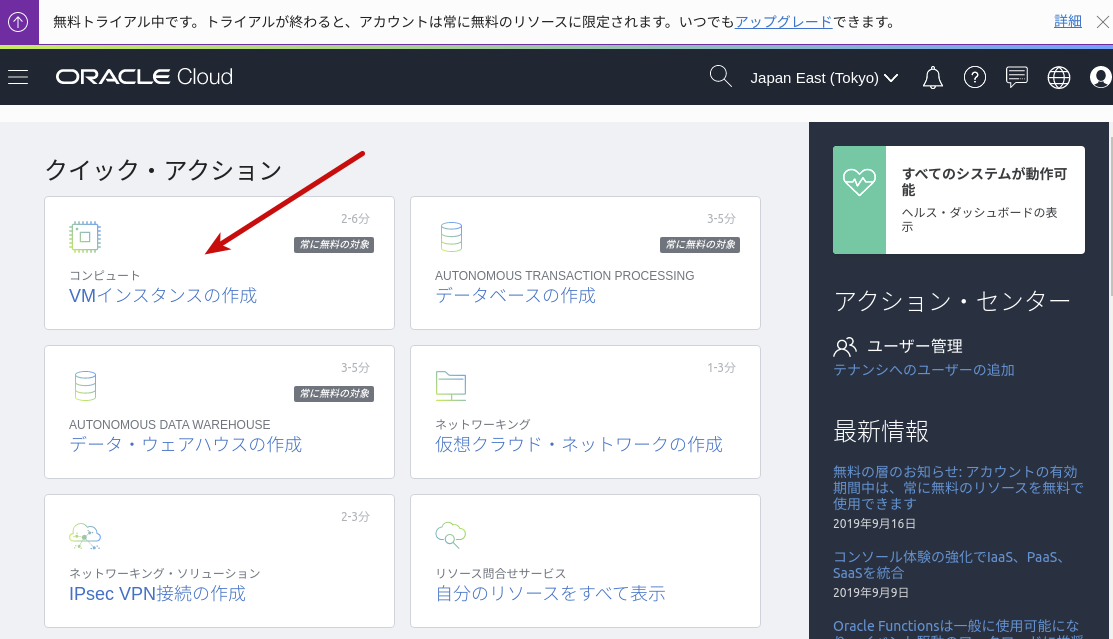Open the feedback chat icon

[x=1016, y=77]
